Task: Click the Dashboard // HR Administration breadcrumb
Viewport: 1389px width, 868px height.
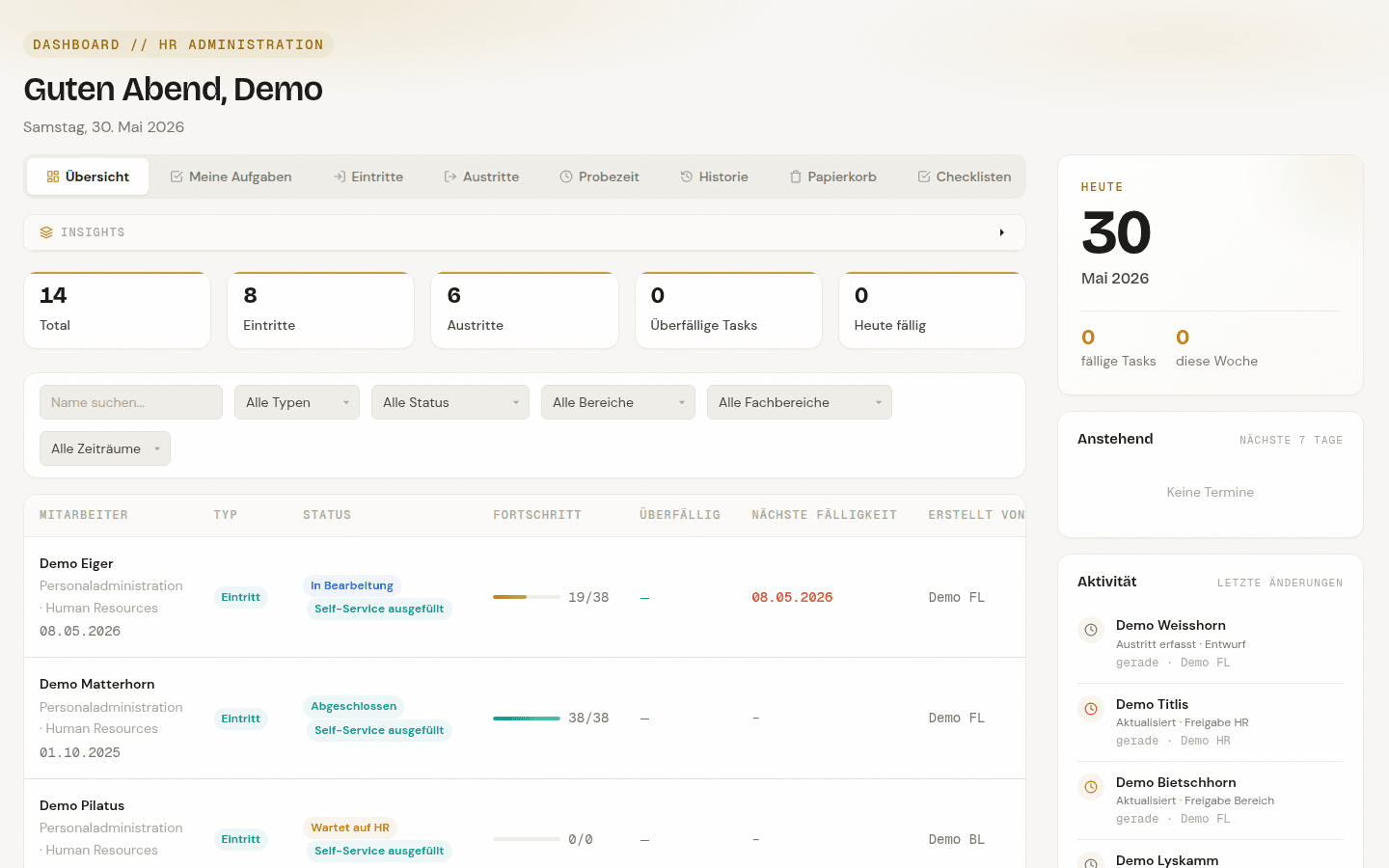Action: pos(178,44)
